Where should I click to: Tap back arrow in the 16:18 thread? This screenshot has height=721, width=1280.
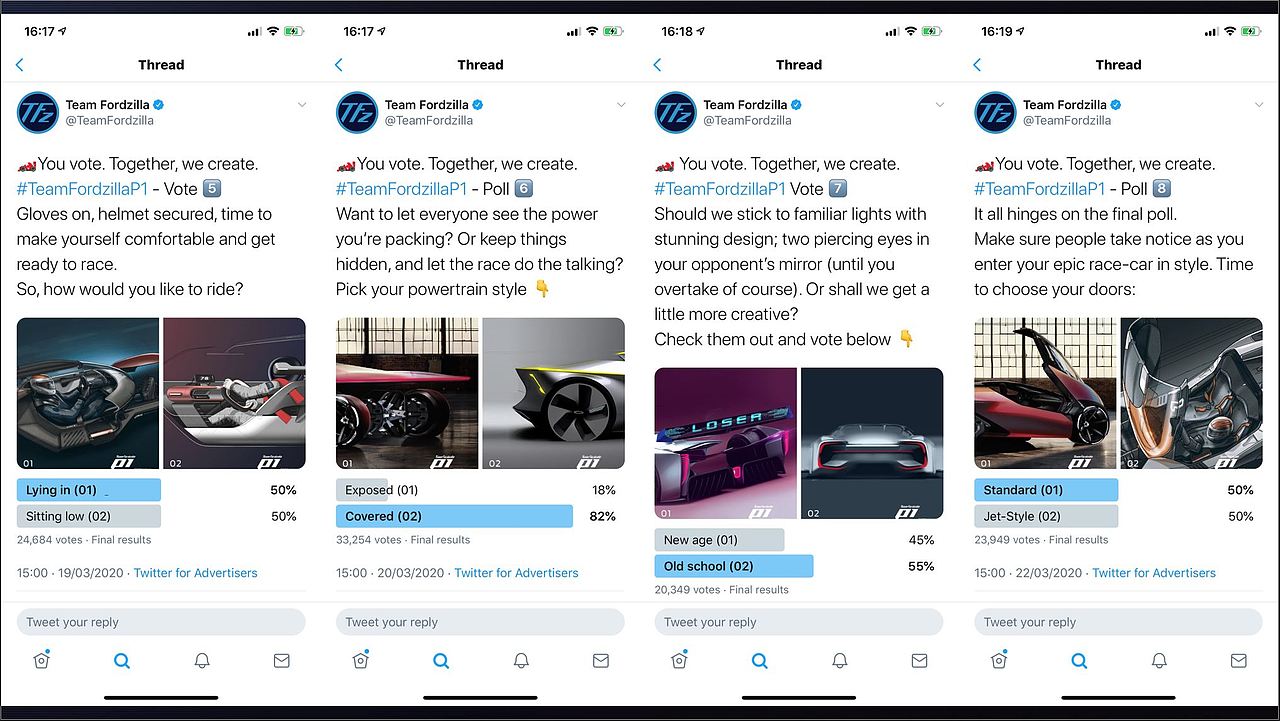click(658, 65)
